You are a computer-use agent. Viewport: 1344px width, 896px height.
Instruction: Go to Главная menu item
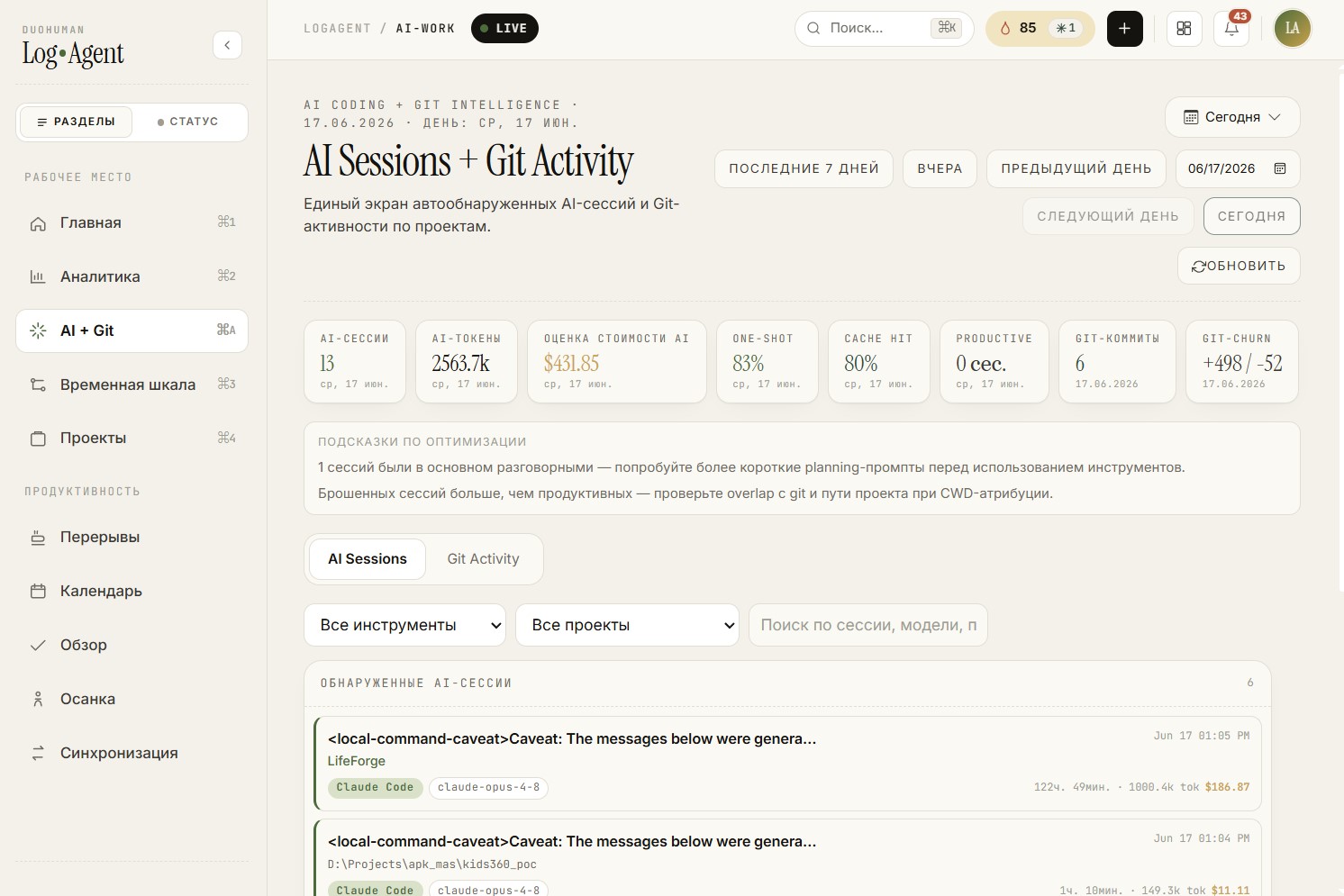(x=132, y=223)
